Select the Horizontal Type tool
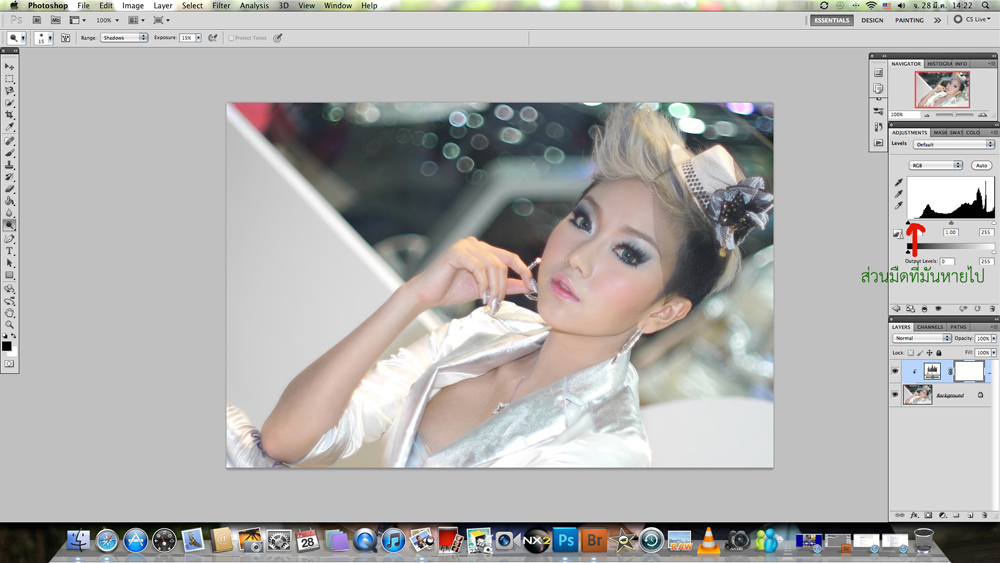Screen dimensions: 1000x563 pos(10,251)
